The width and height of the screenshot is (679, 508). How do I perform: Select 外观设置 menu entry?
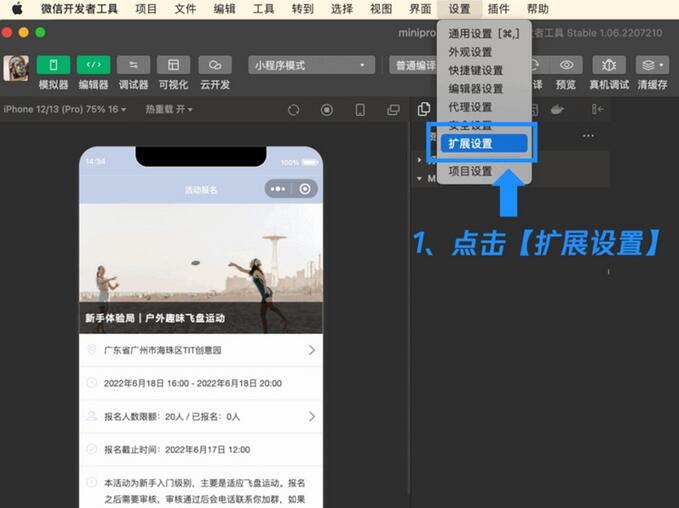[484, 52]
